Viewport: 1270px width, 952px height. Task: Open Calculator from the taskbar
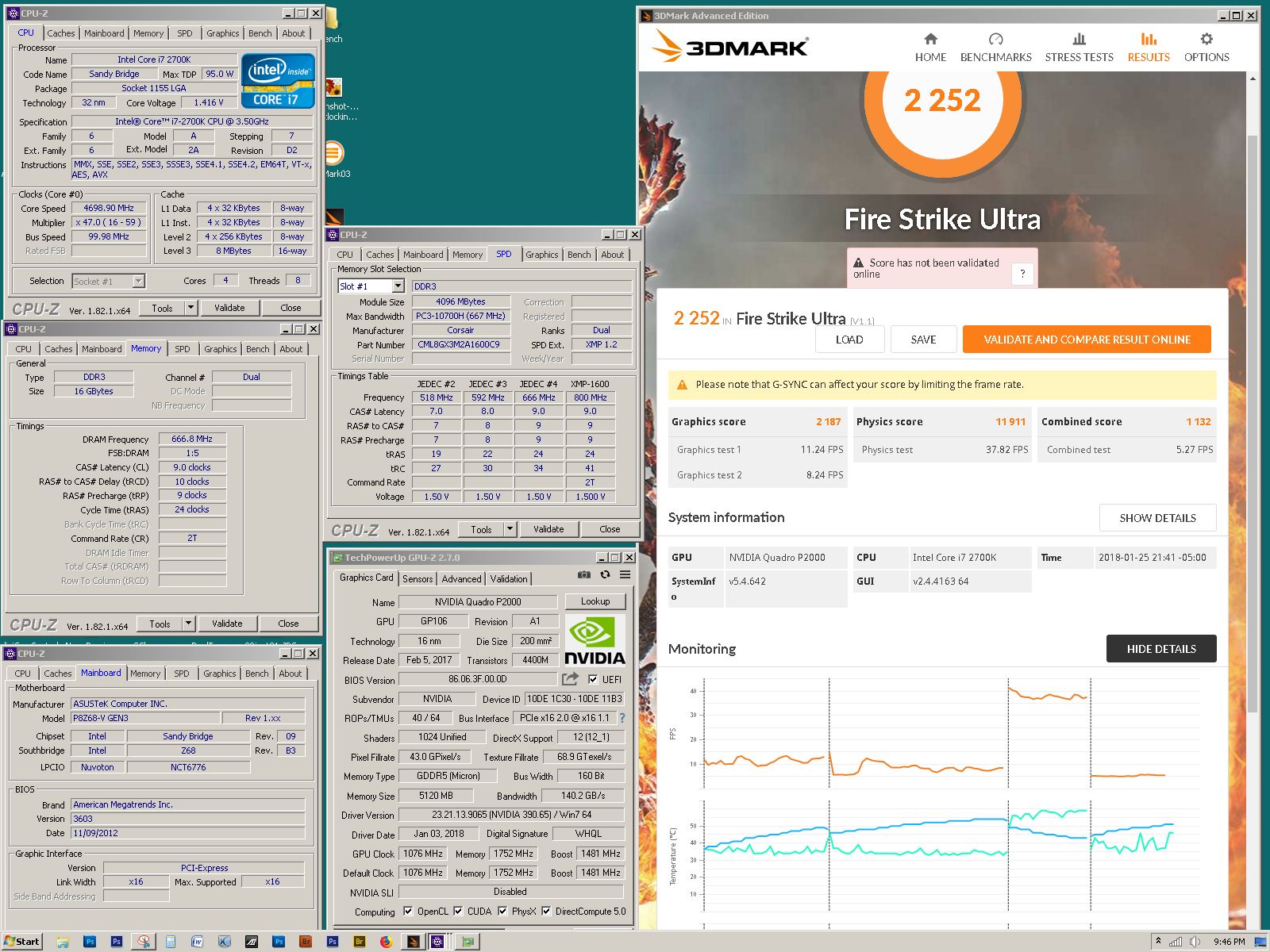point(171,942)
